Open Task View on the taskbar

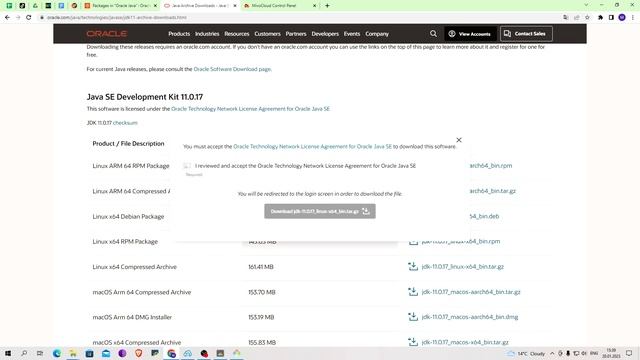pyautogui.click(x=40, y=353)
